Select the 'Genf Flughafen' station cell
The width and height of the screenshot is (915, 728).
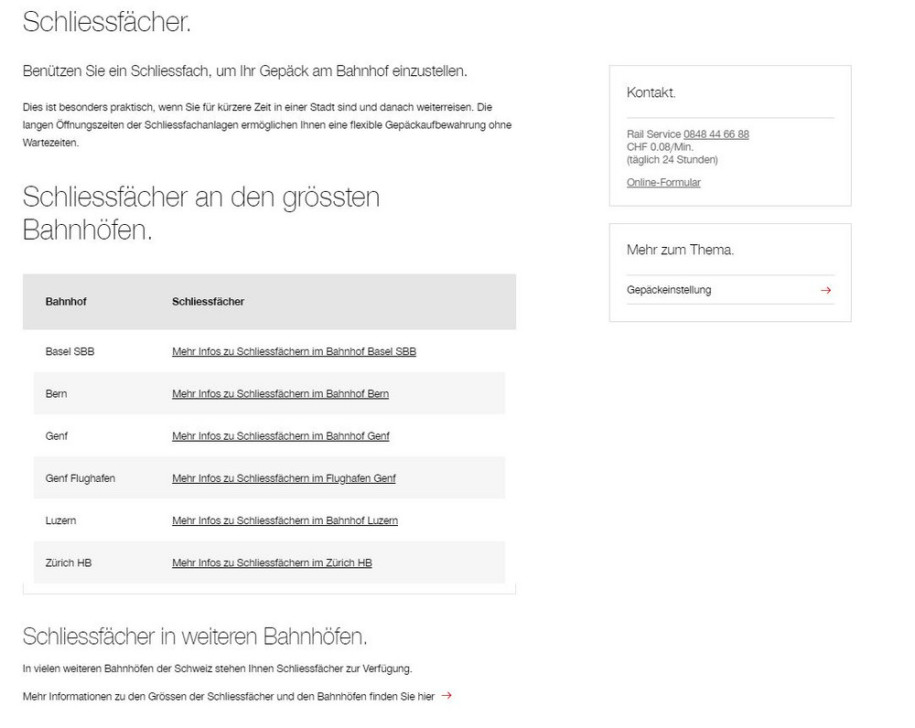pos(80,478)
